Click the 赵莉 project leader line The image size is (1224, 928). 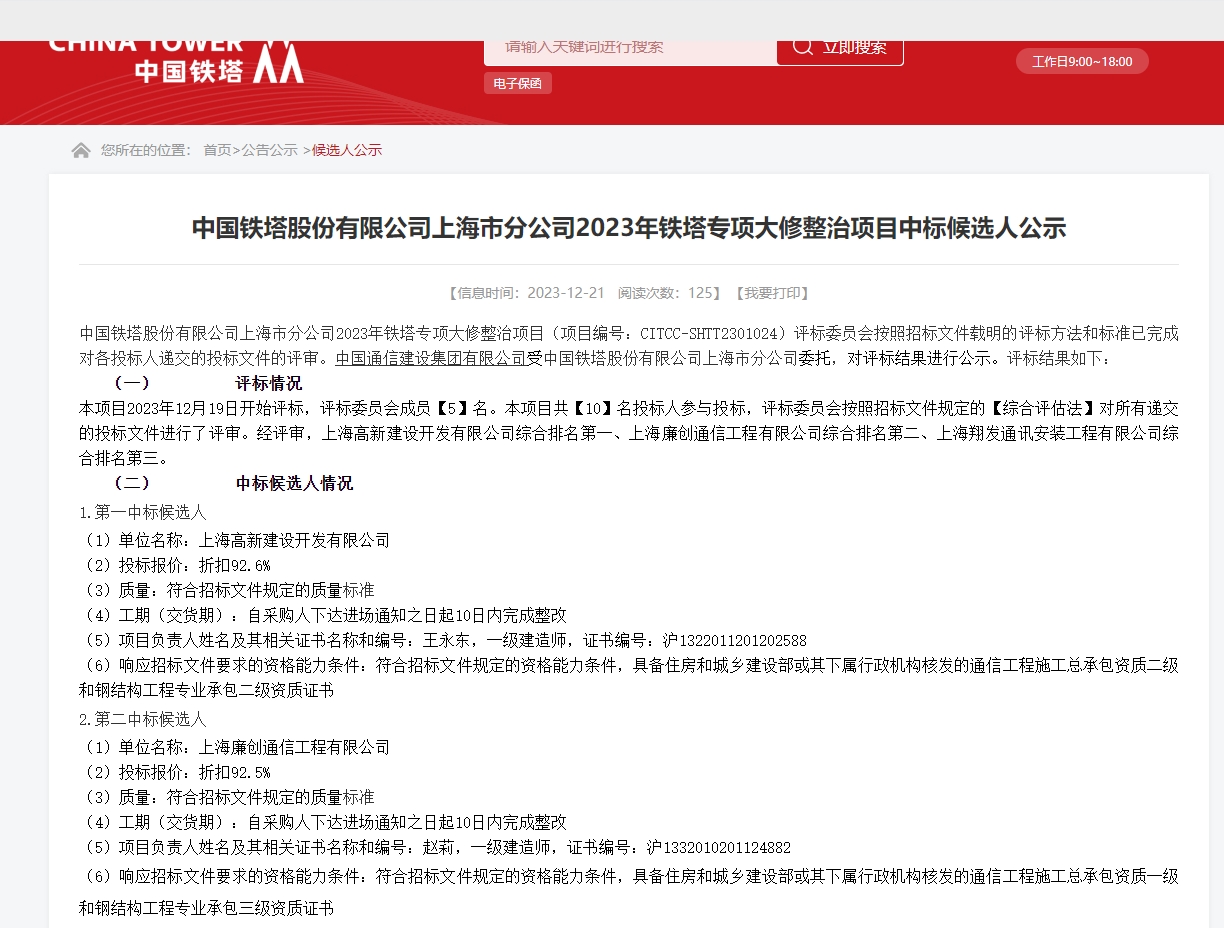pos(435,847)
